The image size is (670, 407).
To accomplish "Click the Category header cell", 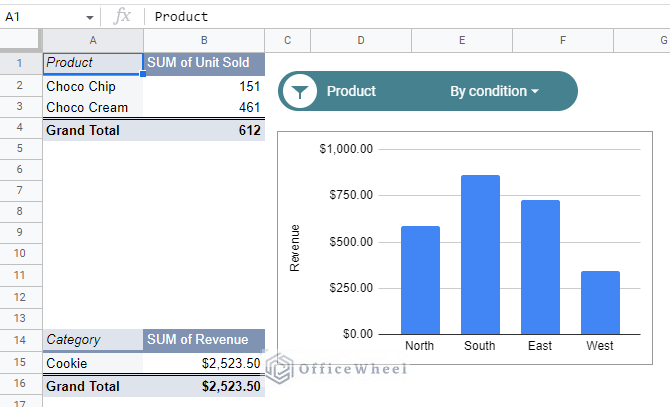I will [93, 340].
